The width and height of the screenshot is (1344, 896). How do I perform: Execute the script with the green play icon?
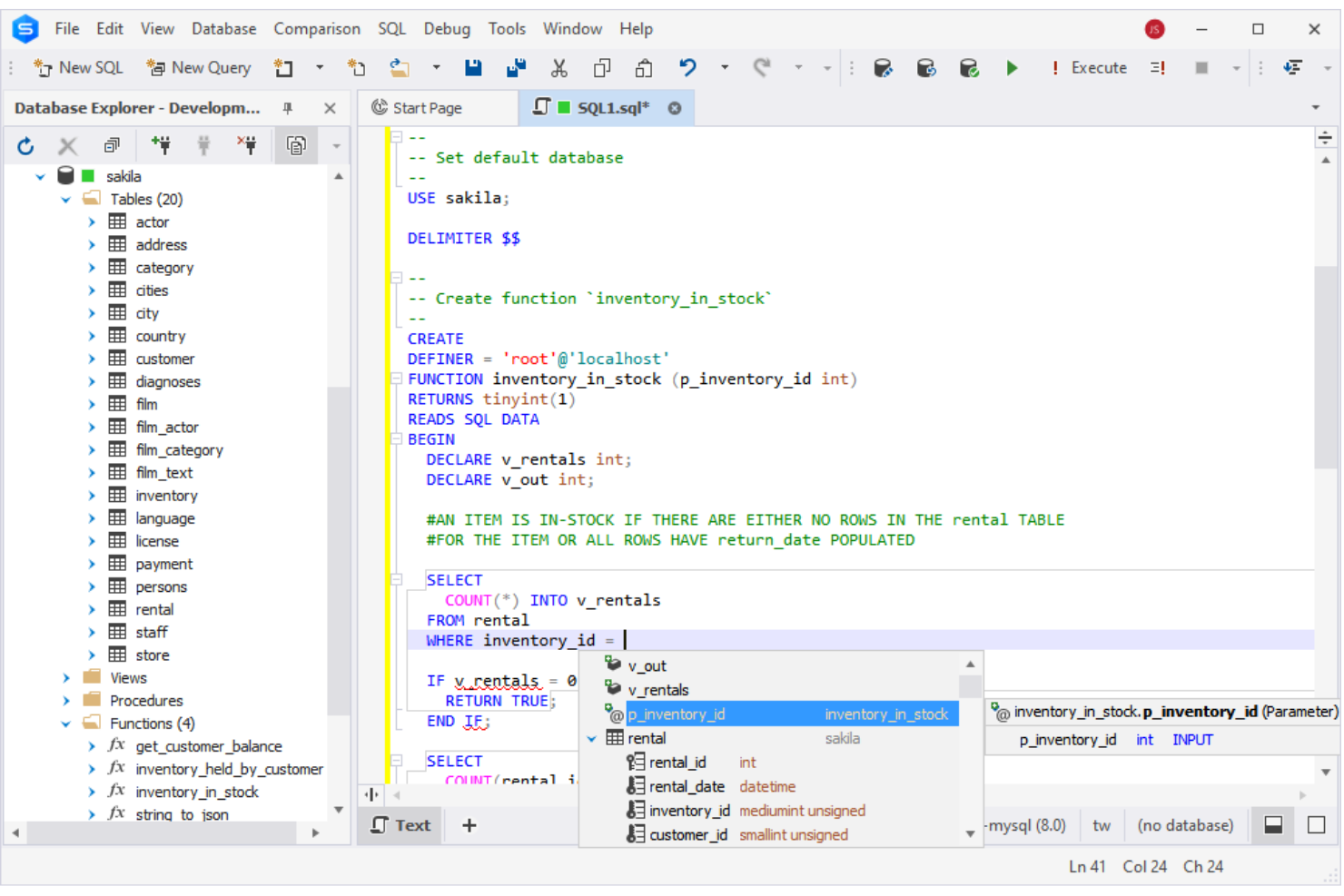(1013, 67)
